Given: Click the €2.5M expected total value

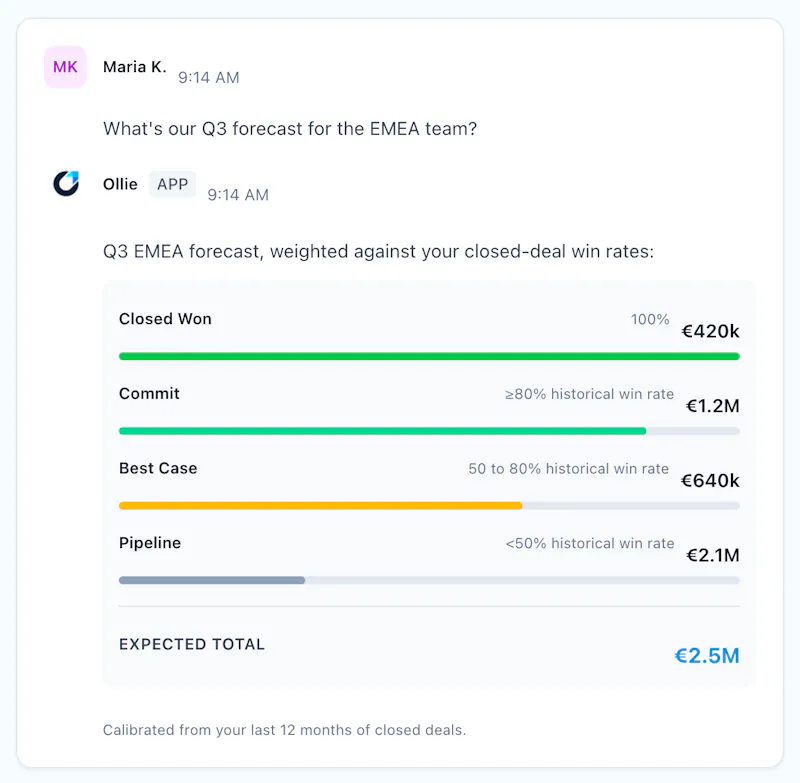Looking at the screenshot, I should click(707, 656).
